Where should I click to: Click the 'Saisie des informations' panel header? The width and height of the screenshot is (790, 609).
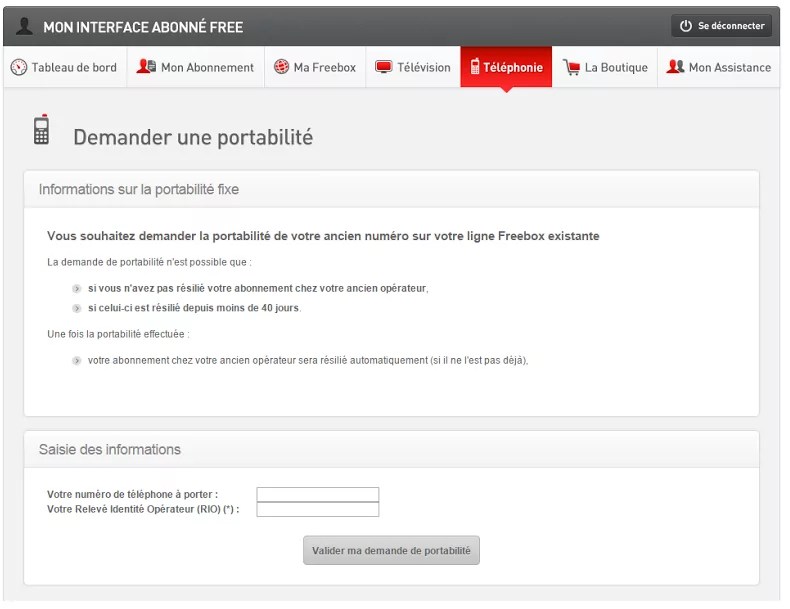point(391,449)
